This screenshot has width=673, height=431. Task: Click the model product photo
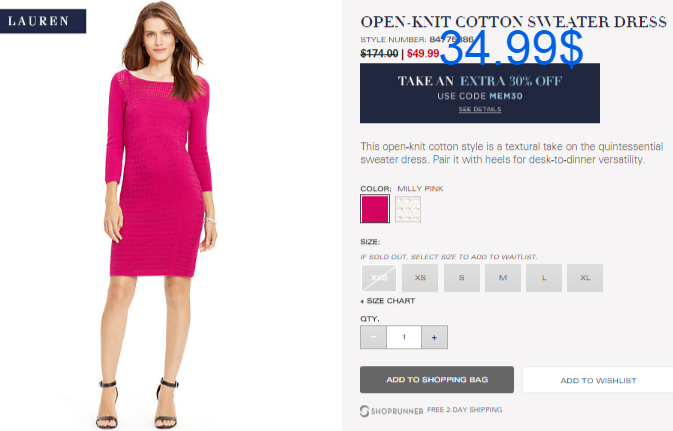(160, 215)
